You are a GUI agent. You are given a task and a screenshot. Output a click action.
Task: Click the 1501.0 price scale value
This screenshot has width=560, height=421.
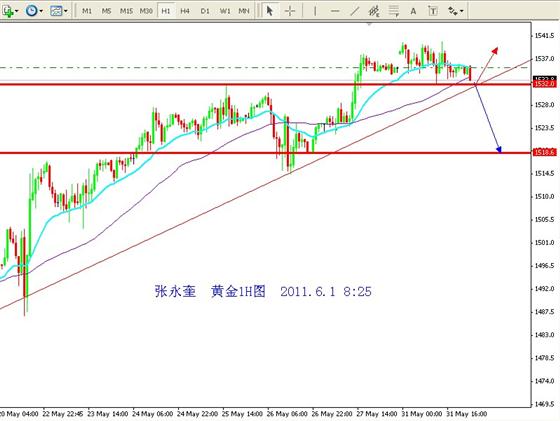544,243
